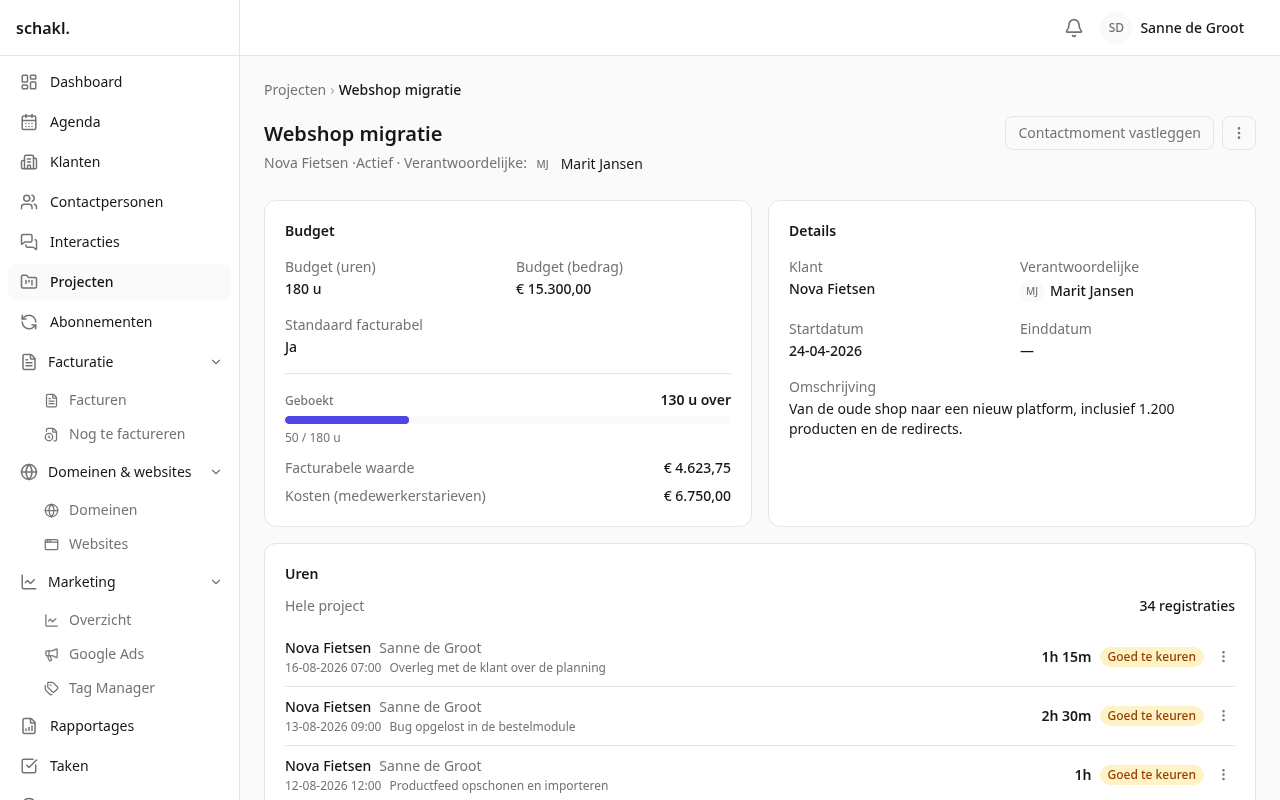Open Tag Manager sub-item
The image size is (1280, 800).
click(131, 688)
